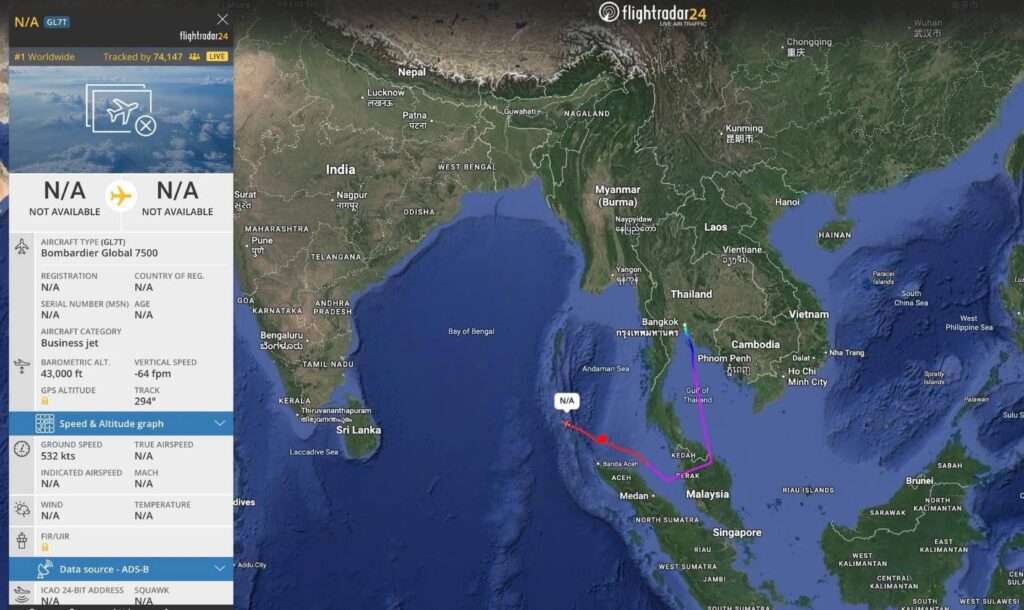Close the flight details panel
This screenshot has width=1024, height=610.
coord(223,19)
